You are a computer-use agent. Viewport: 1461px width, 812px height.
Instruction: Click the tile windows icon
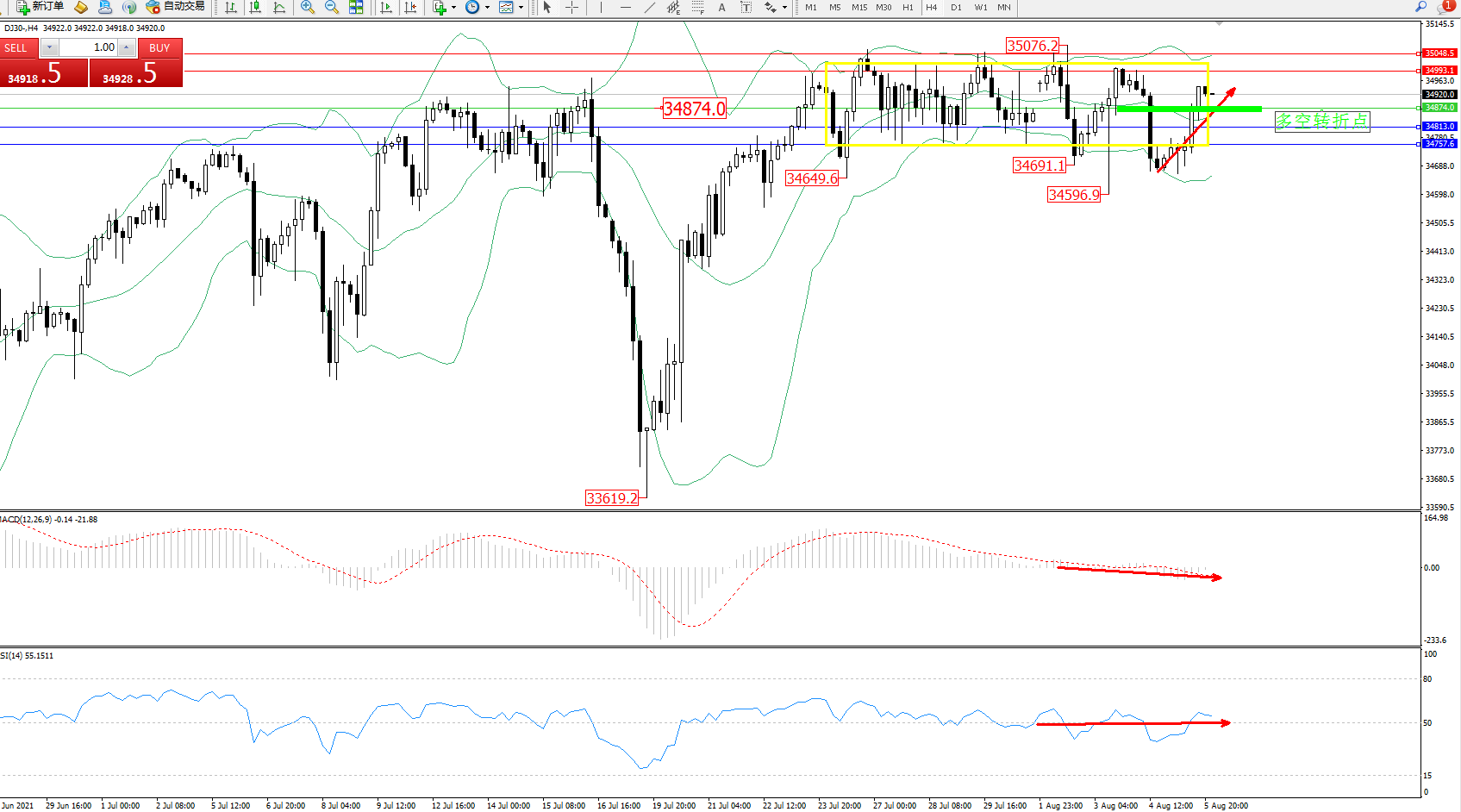pyautogui.click(x=356, y=7)
